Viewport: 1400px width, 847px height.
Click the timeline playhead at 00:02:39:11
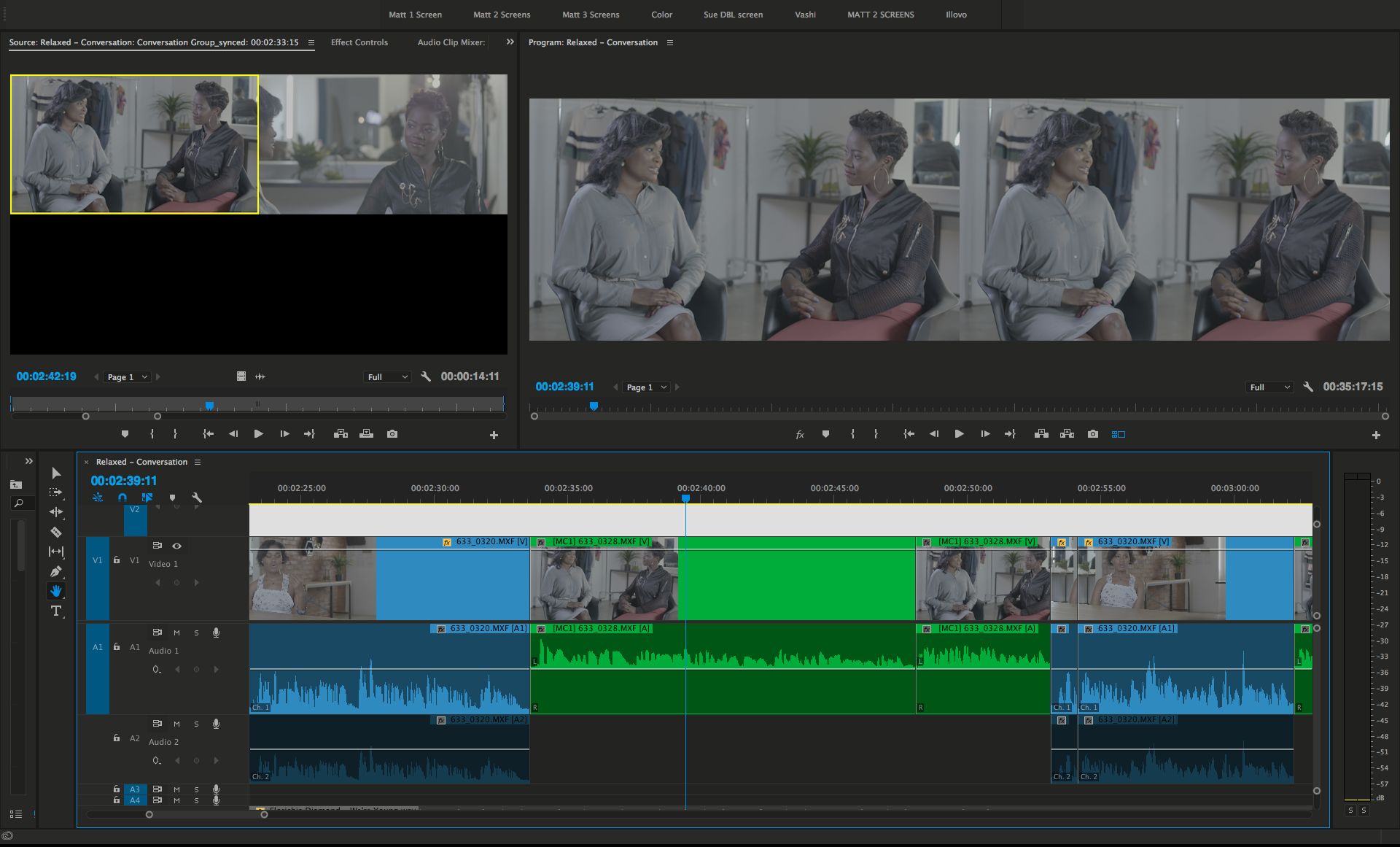click(685, 498)
